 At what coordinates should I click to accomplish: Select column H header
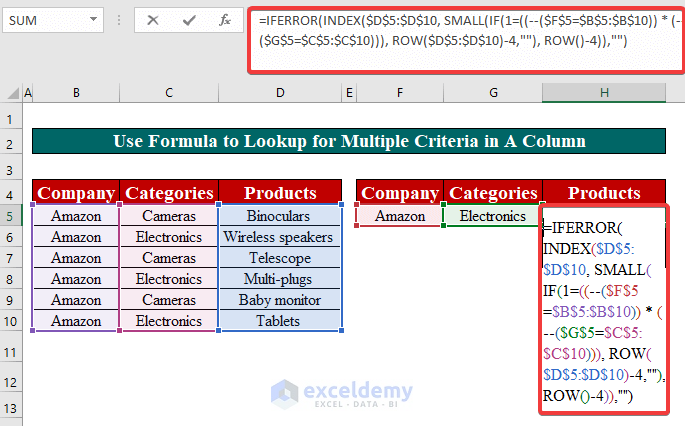(x=604, y=93)
